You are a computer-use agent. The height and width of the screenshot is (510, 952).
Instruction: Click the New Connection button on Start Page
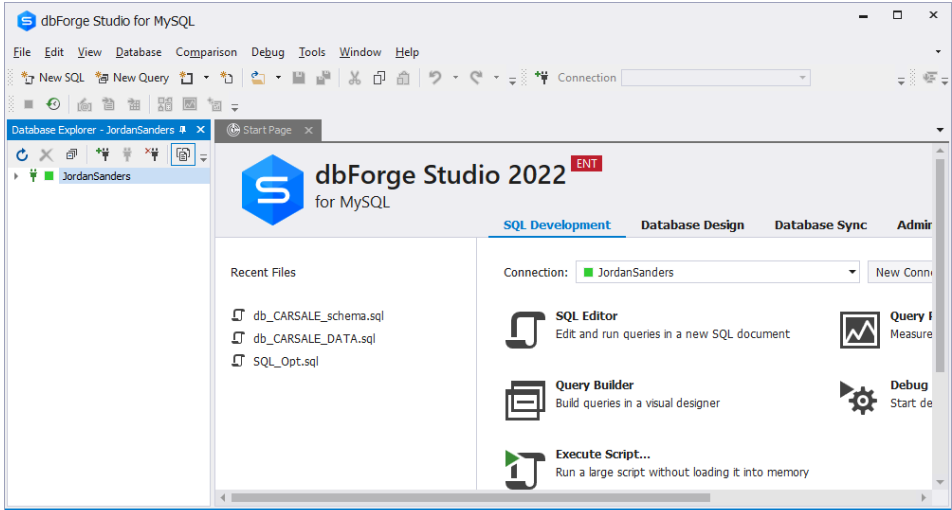900,272
